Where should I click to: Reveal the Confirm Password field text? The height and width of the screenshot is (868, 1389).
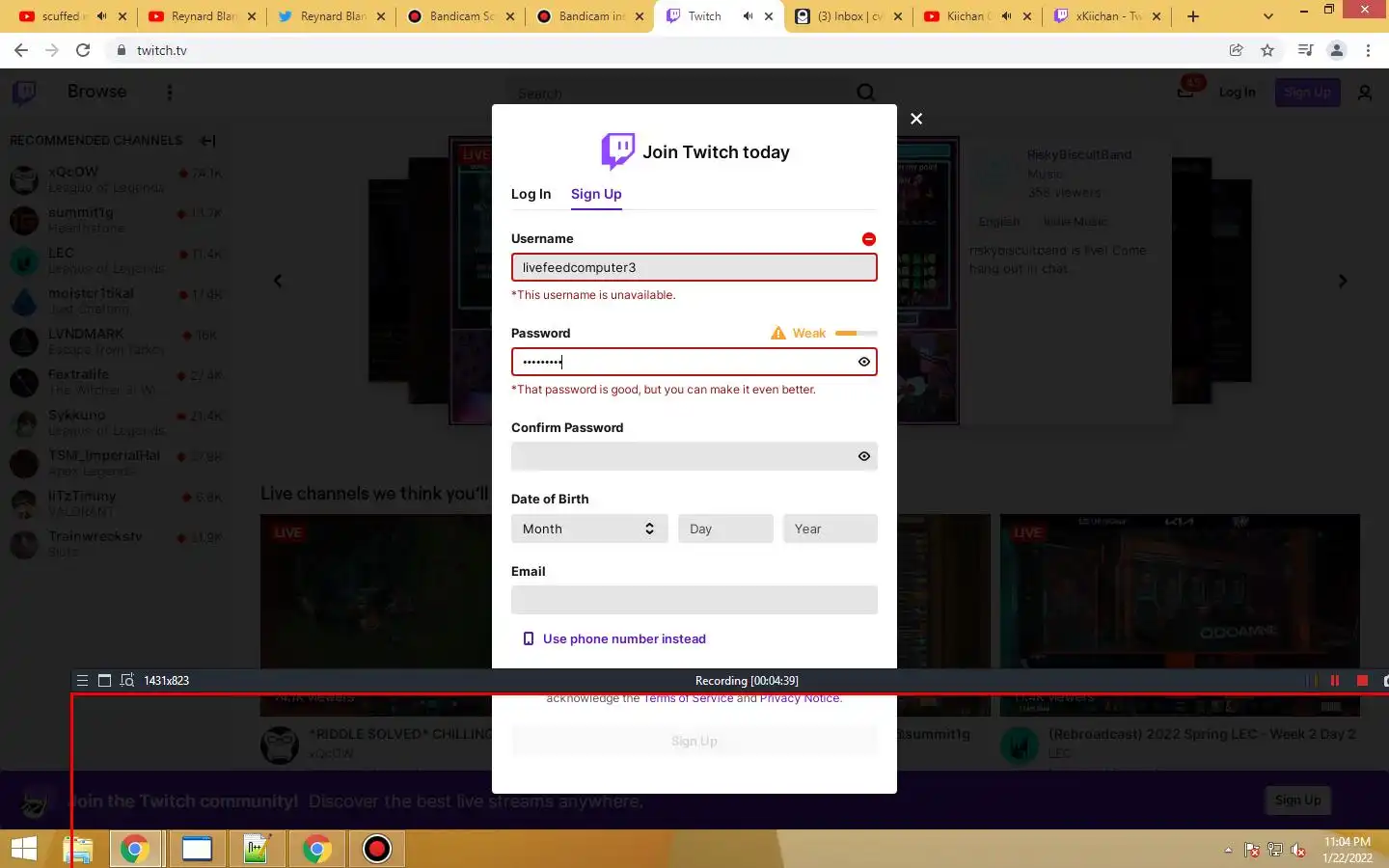(x=864, y=456)
